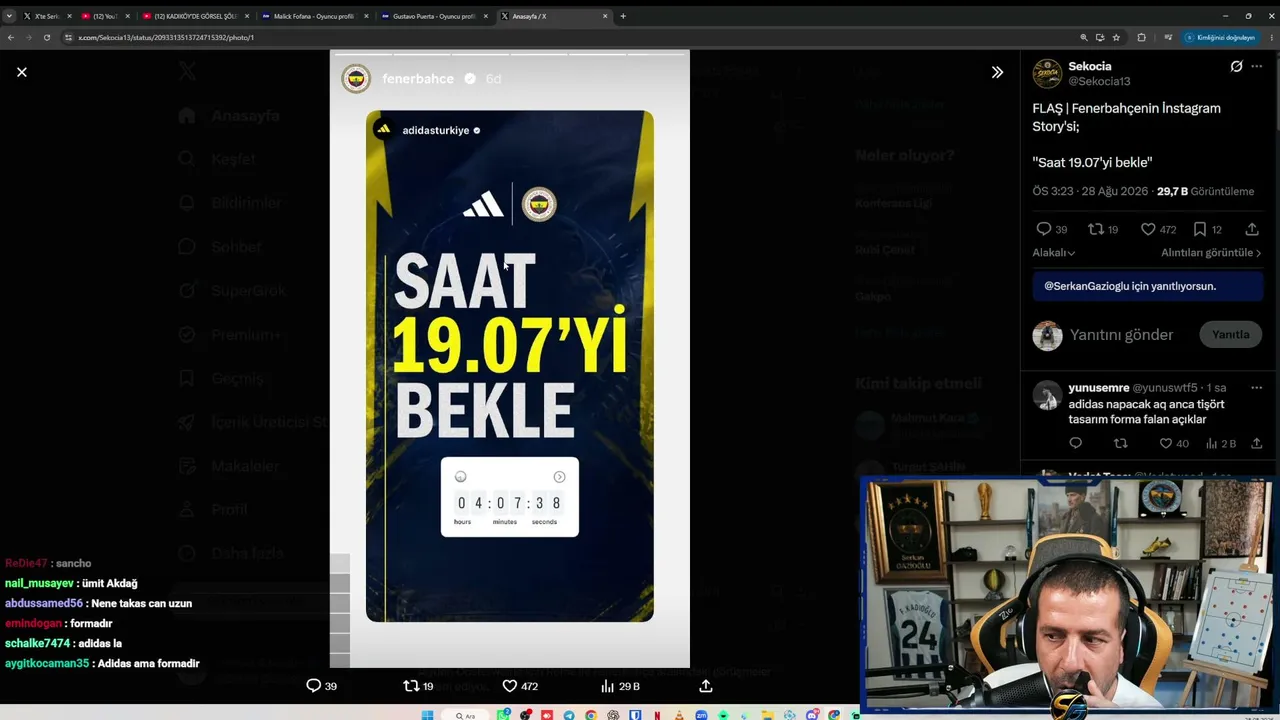The height and width of the screenshot is (720, 1280).
Task: Close the Malick Fofana tab
Action: [x=366, y=16]
